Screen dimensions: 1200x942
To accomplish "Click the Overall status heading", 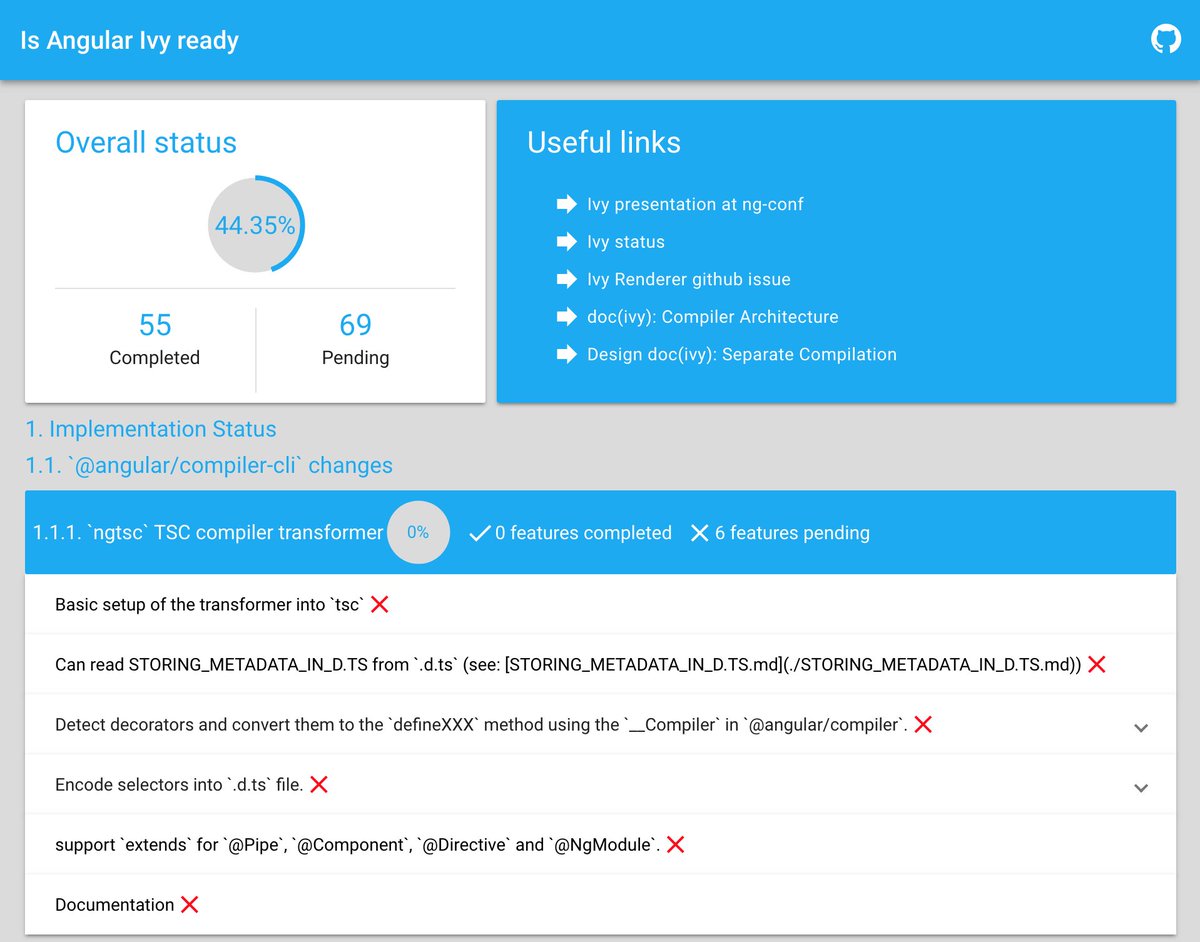I will pos(146,142).
